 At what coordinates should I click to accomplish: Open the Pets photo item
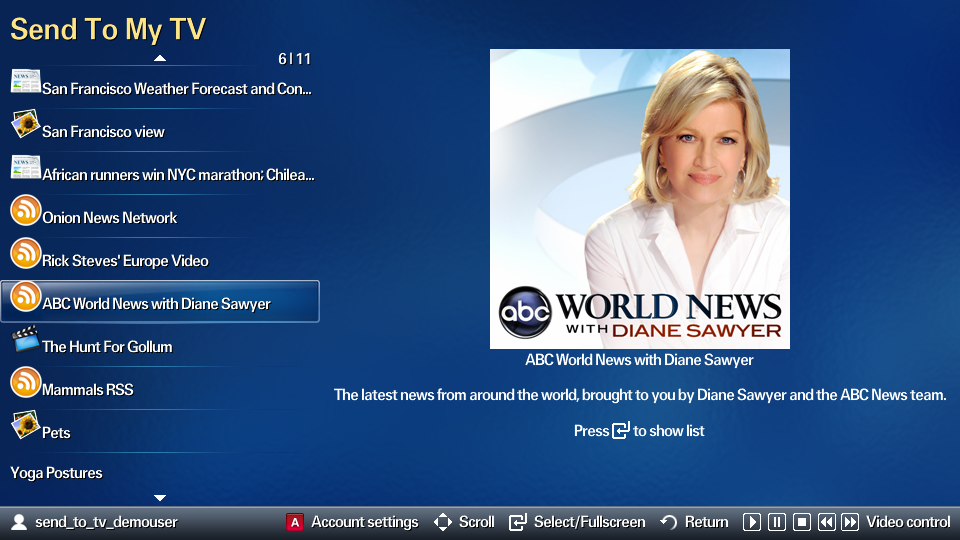click(160, 431)
